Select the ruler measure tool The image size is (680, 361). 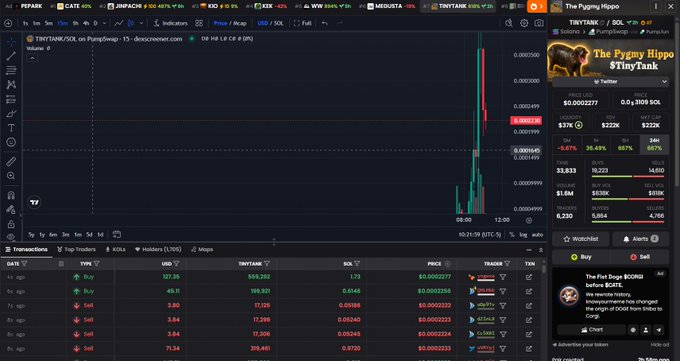[x=11, y=161]
